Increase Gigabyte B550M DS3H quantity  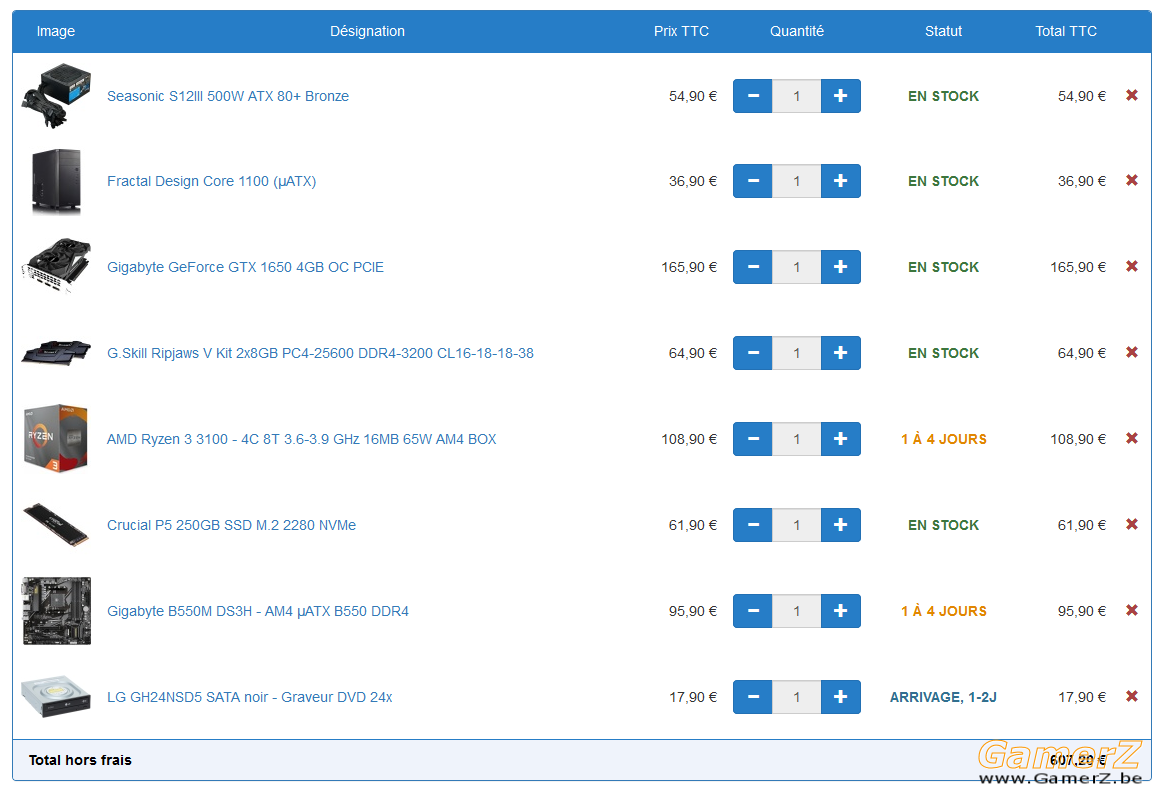tap(840, 611)
